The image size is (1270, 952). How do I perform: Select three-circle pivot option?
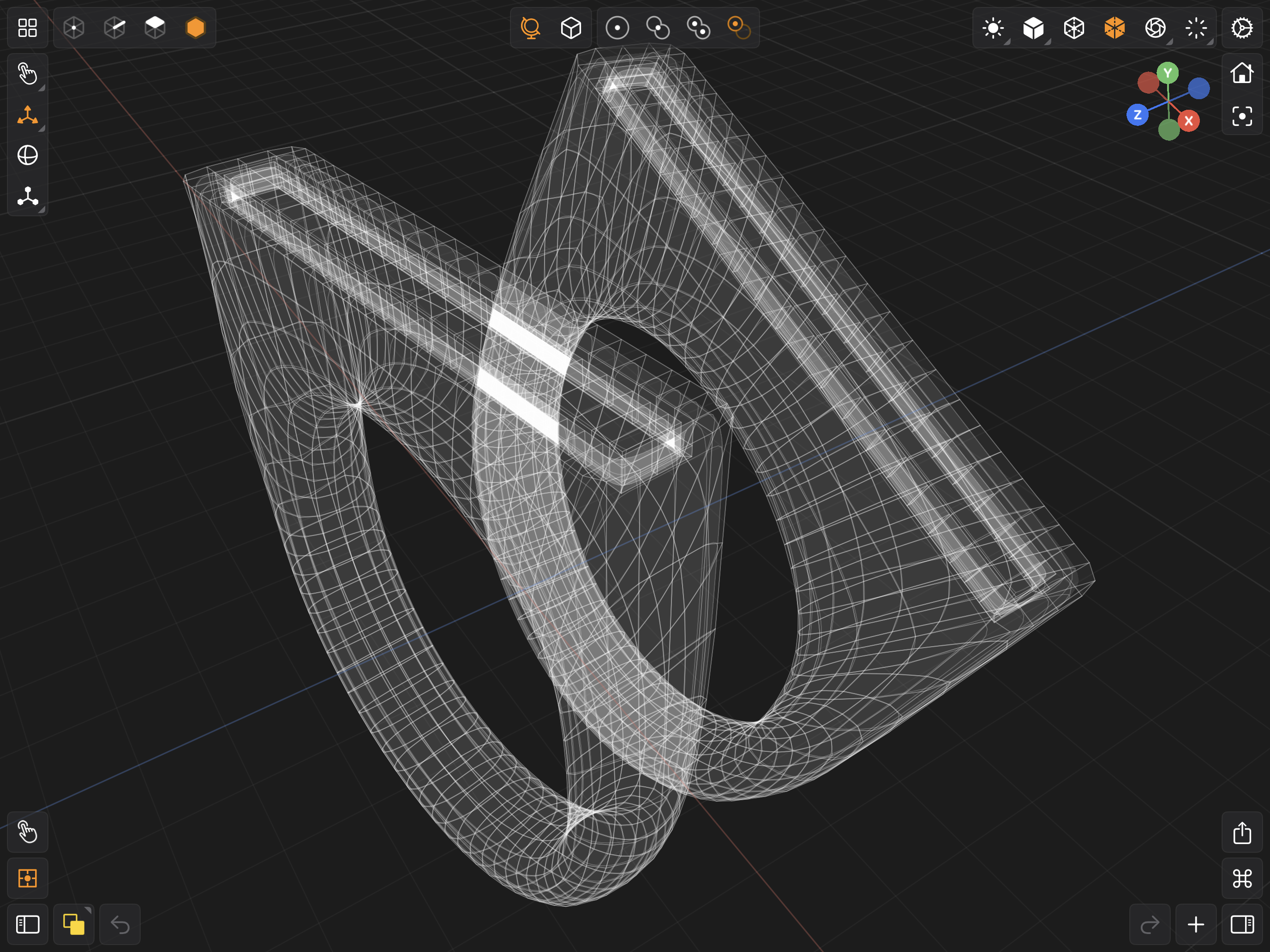(x=699, y=28)
